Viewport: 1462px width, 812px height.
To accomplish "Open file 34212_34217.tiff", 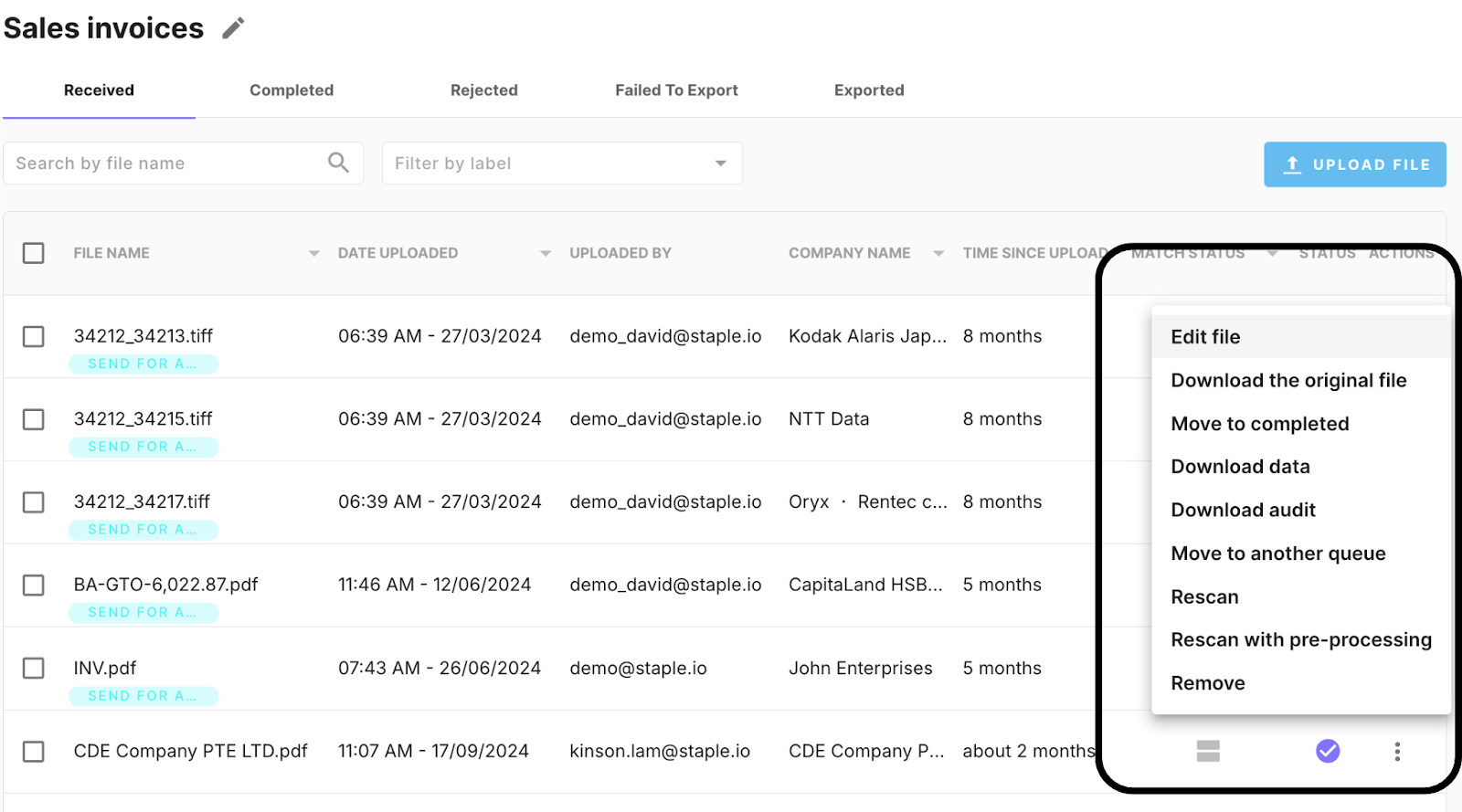I will point(142,501).
